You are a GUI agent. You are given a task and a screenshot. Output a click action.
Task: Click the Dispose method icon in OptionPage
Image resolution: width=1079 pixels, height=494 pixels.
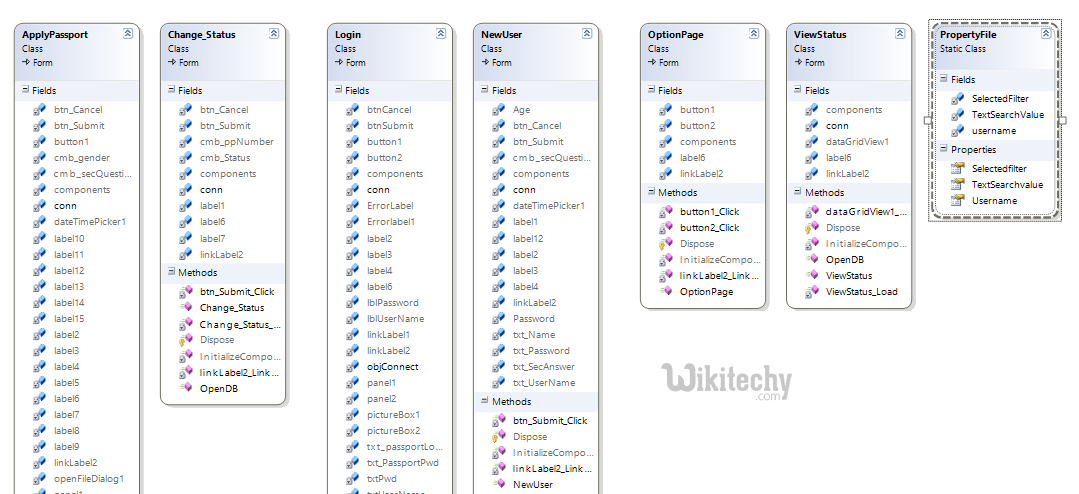[665, 244]
